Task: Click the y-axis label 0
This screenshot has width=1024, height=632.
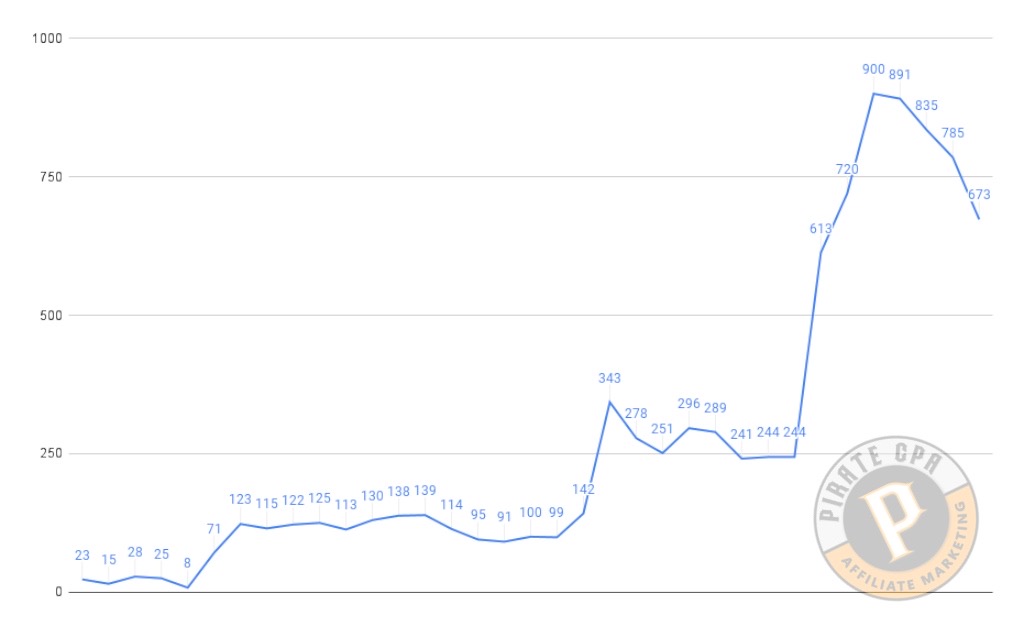Action: (59, 592)
